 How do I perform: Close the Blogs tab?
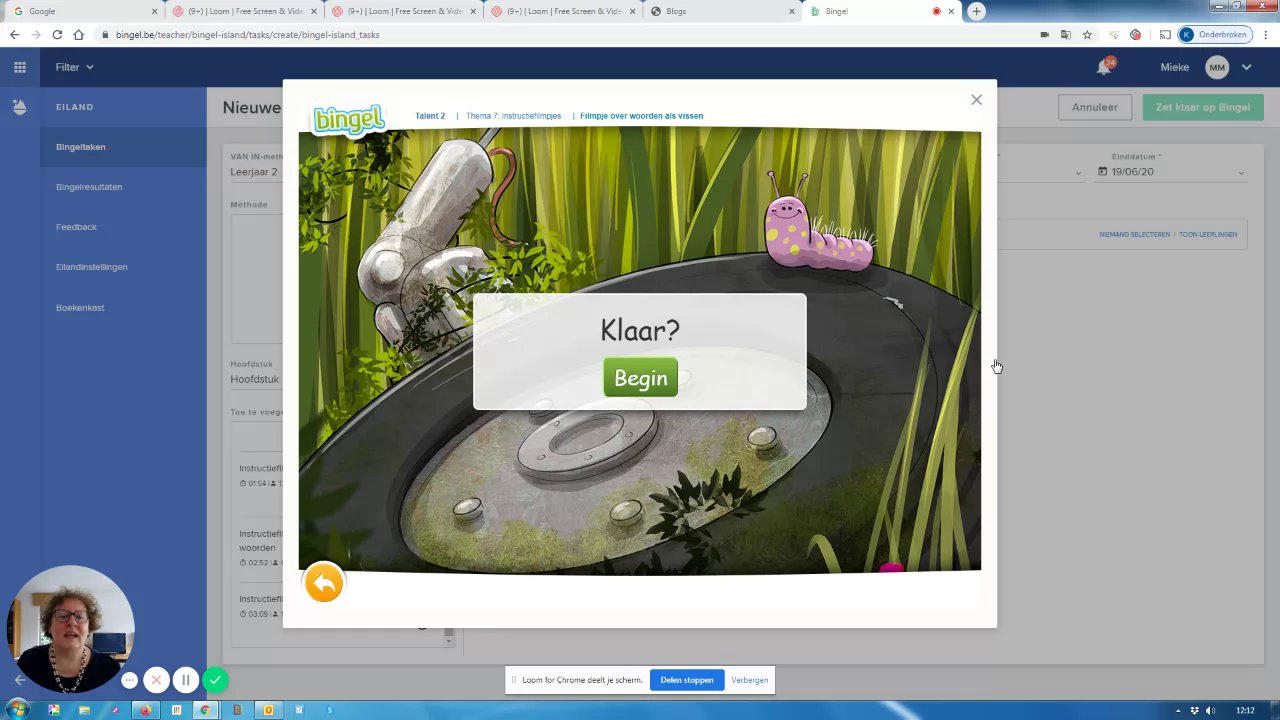pos(792,11)
